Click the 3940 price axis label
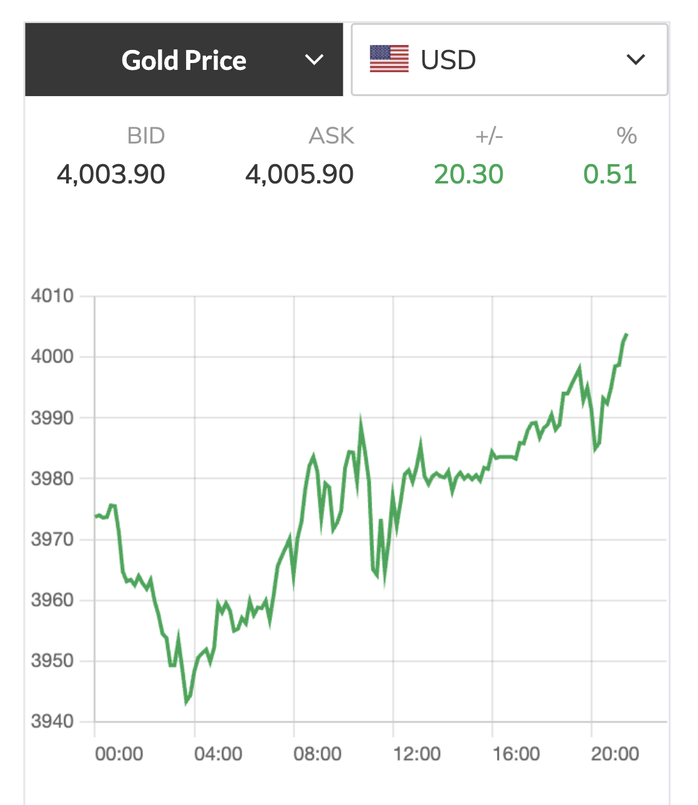Image resolution: width=698 pixels, height=805 pixels. pyautogui.click(x=54, y=722)
